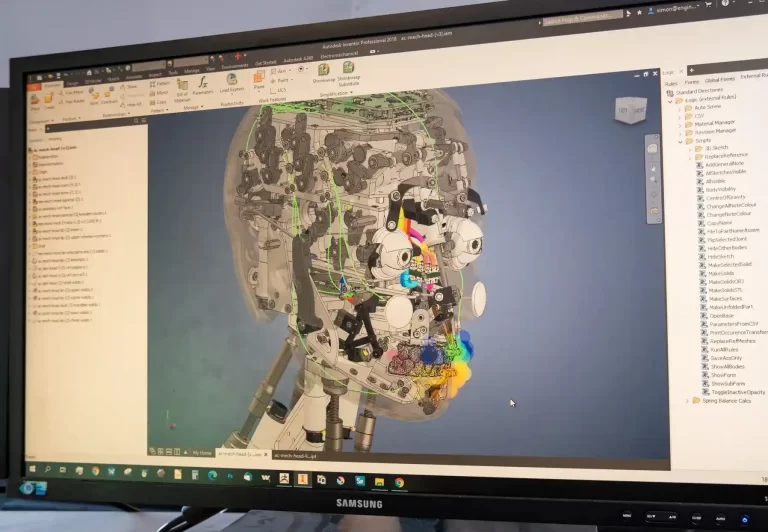The height and width of the screenshot is (532, 768).
Task: Expand the Simplification panel dropdown
Action: 351,93
